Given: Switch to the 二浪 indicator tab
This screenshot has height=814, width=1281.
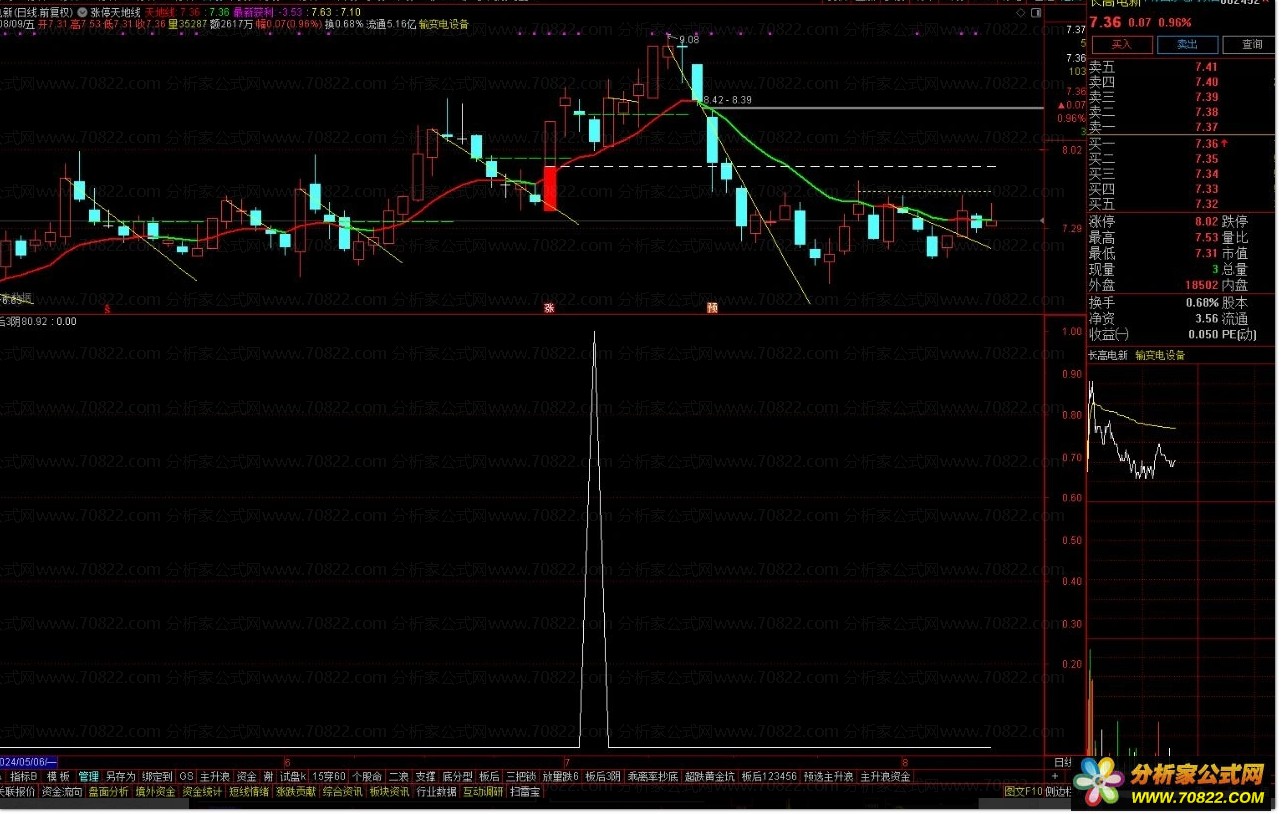Looking at the screenshot, I should (398, 776).
